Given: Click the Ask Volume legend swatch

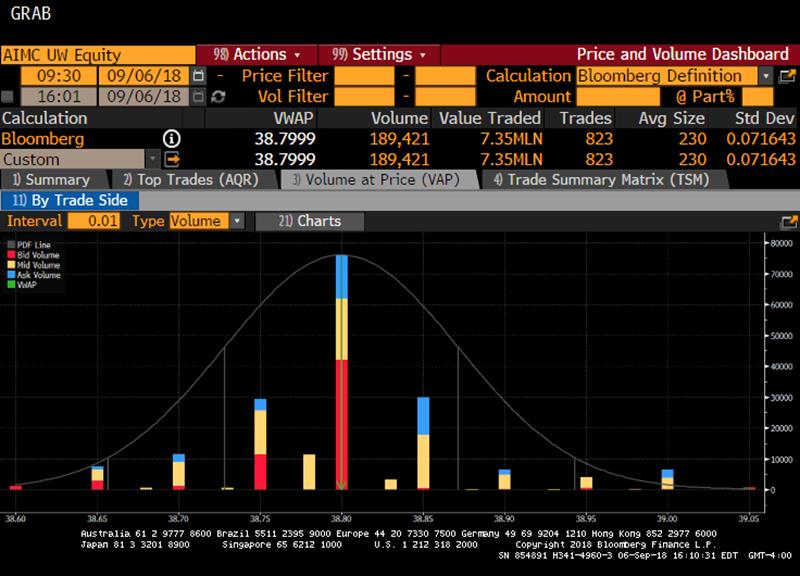Looking at the screenshot, I should (x=12, y=275).
